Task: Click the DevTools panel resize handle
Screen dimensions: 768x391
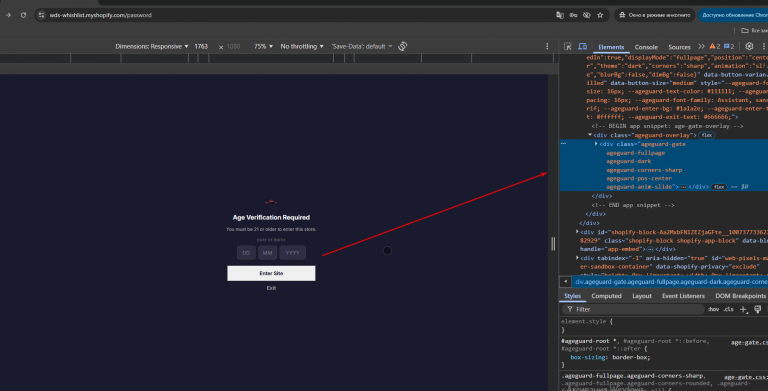Action: [553, 244]
